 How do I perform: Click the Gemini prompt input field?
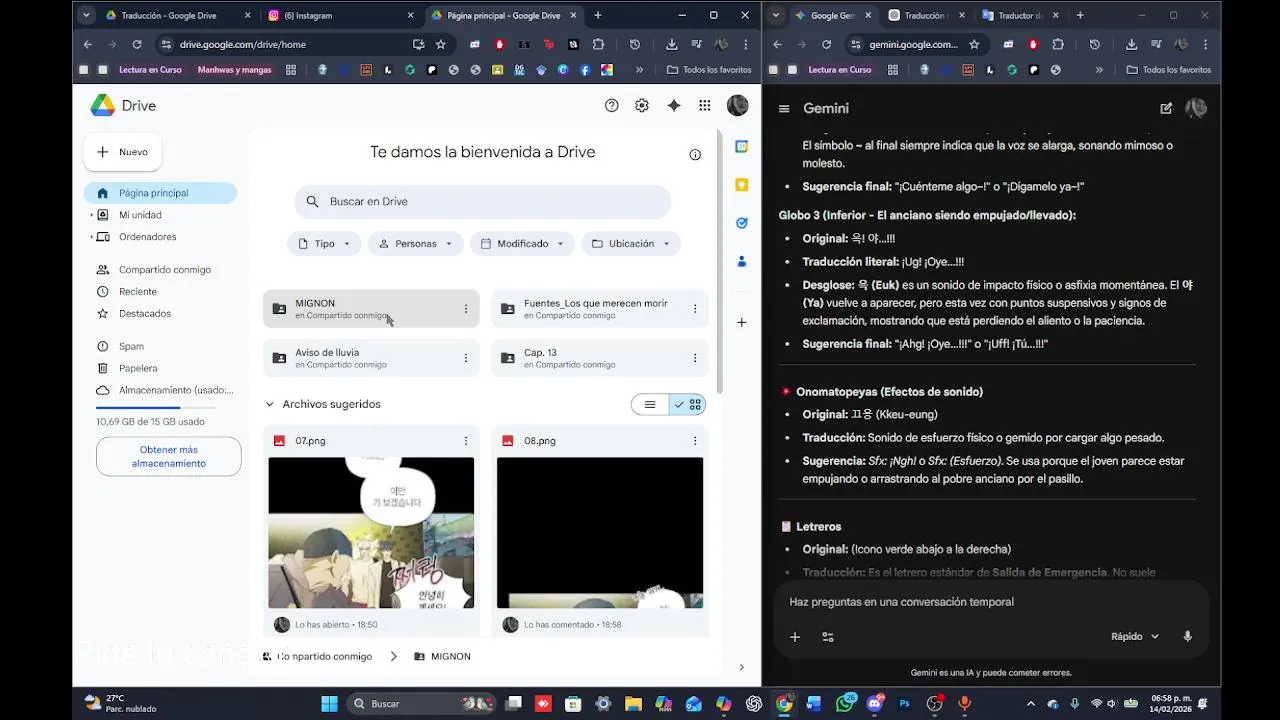pos(990,602)
